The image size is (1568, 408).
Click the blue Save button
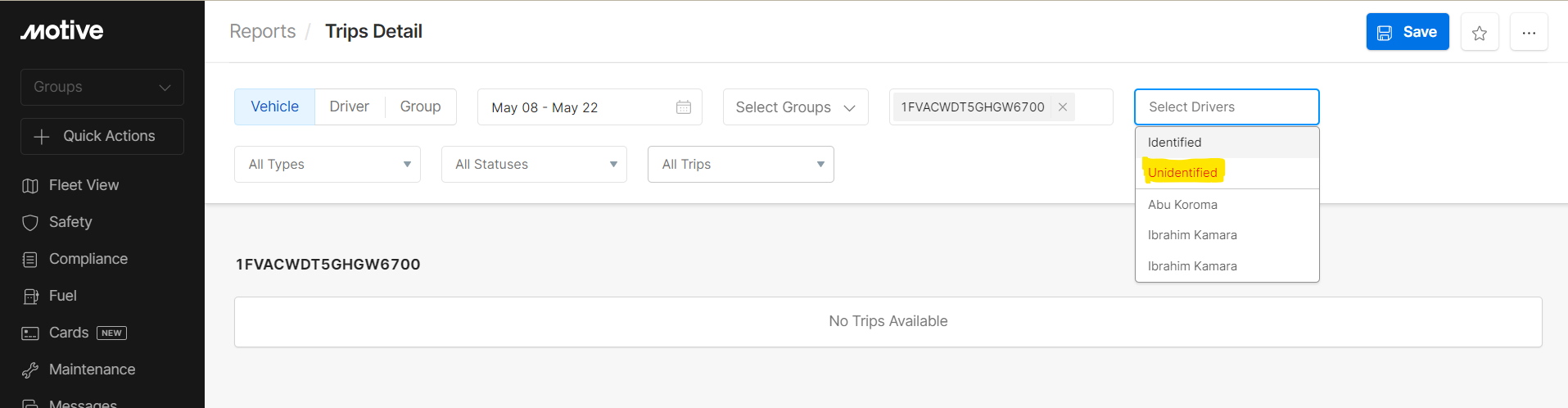1408,32
